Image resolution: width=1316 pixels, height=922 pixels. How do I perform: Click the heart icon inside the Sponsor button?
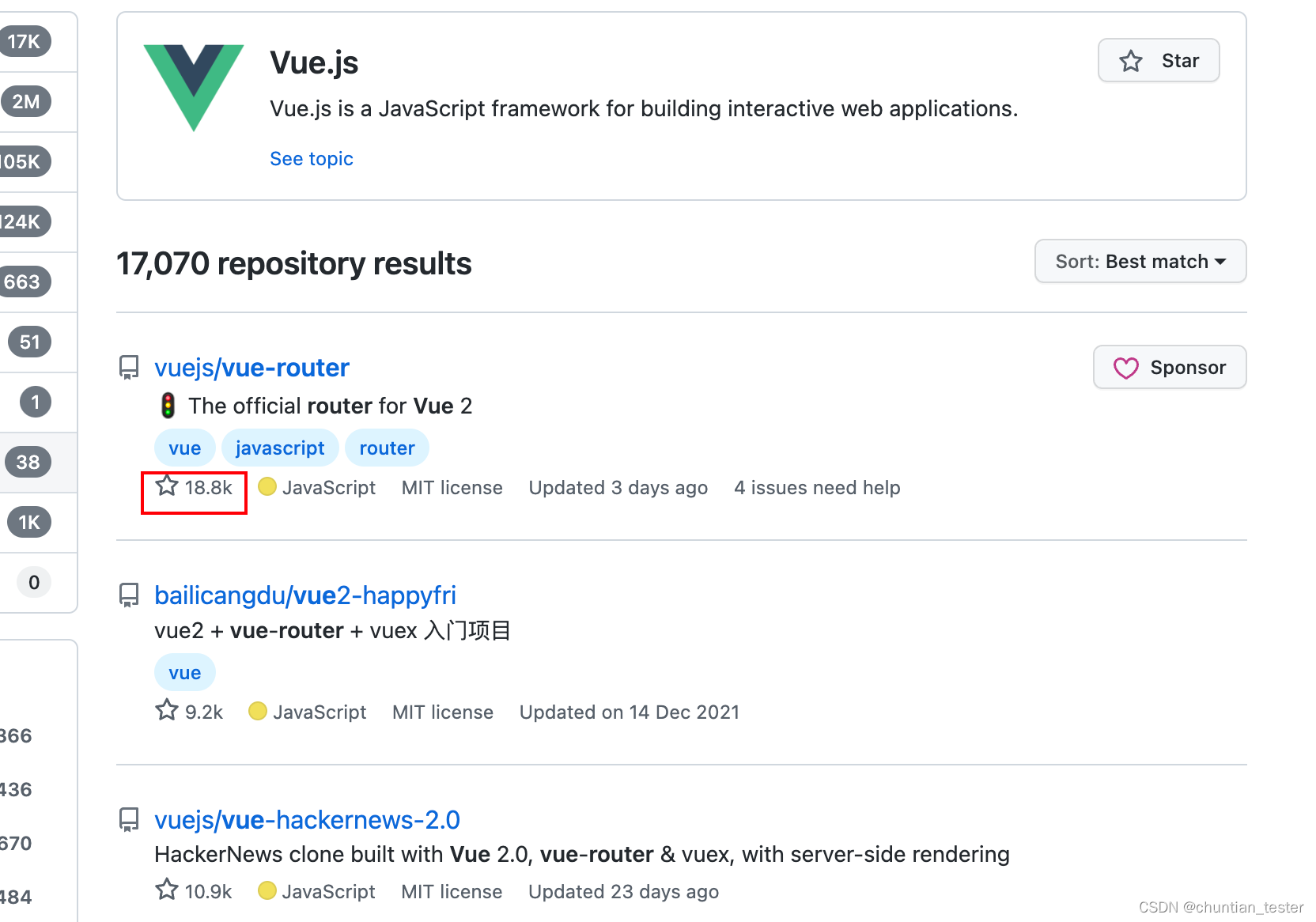coord(1128,367)
